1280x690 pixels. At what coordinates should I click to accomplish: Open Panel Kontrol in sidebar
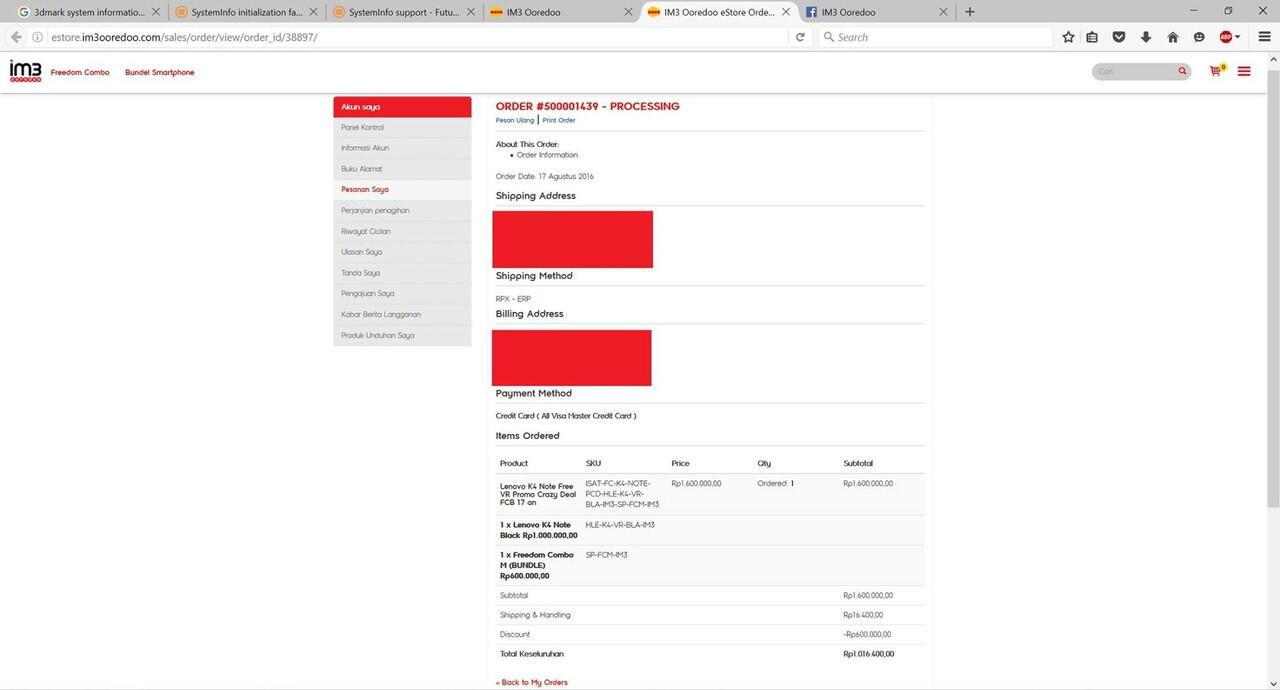(402, 128)
